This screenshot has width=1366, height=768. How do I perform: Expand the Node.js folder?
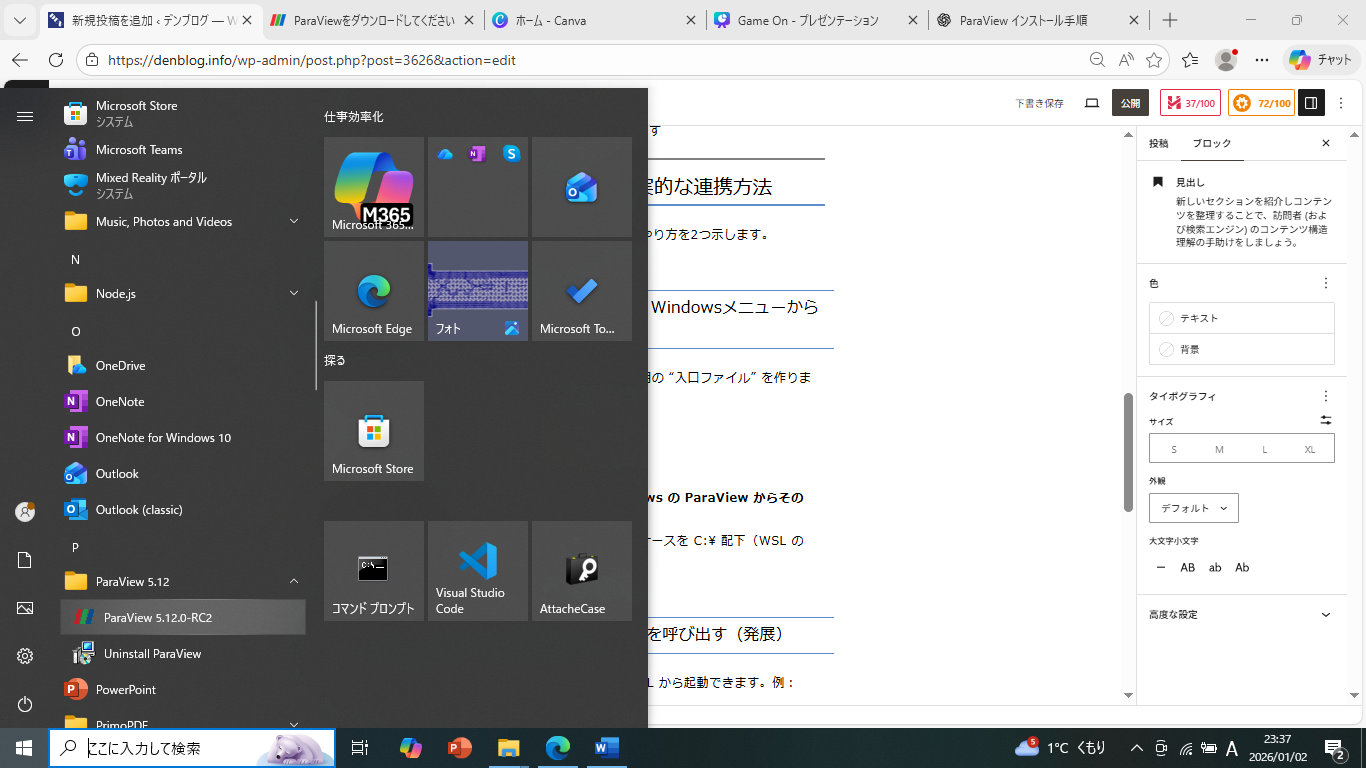point(294,293)
